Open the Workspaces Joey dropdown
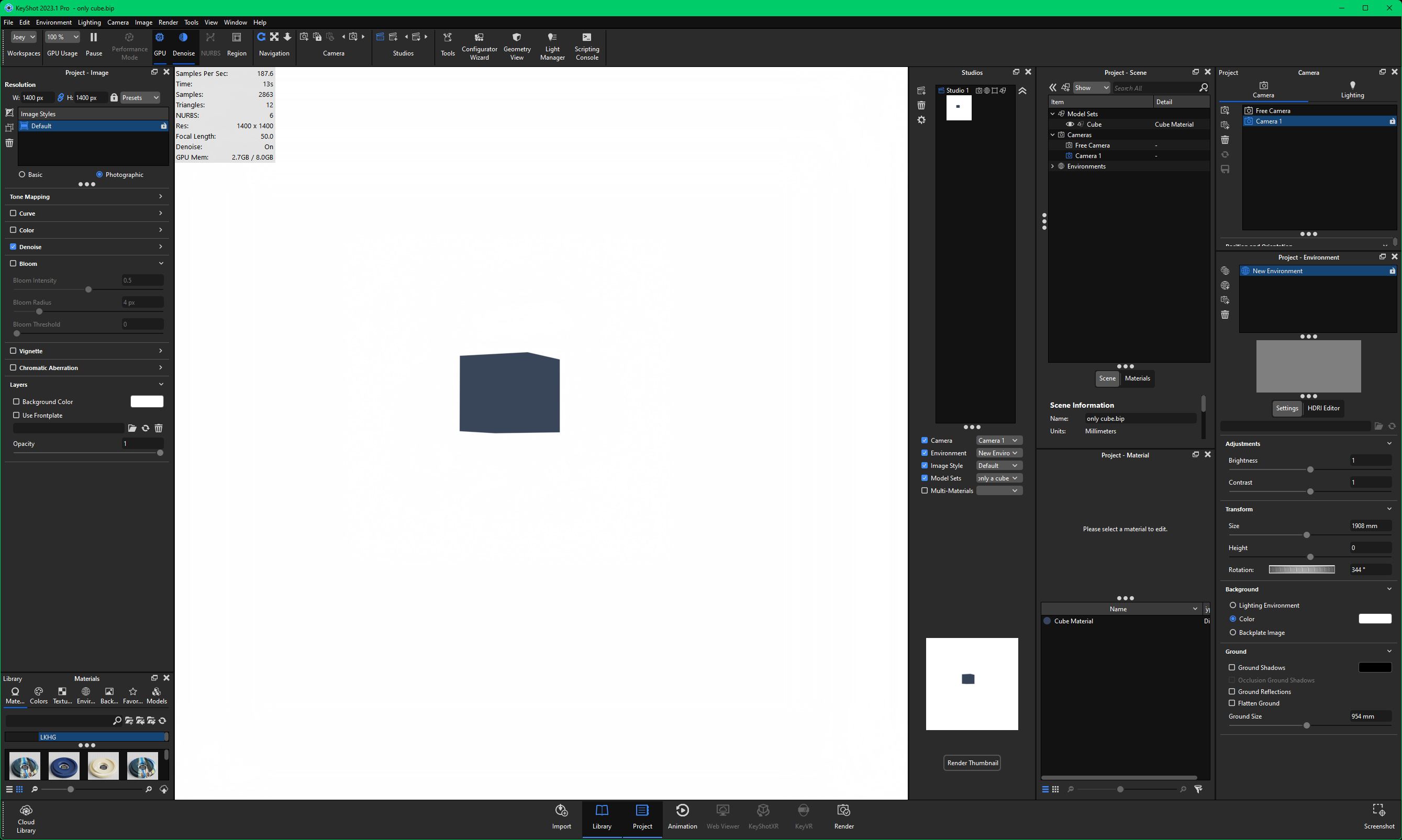1402x840 pixels. [24, 37]
